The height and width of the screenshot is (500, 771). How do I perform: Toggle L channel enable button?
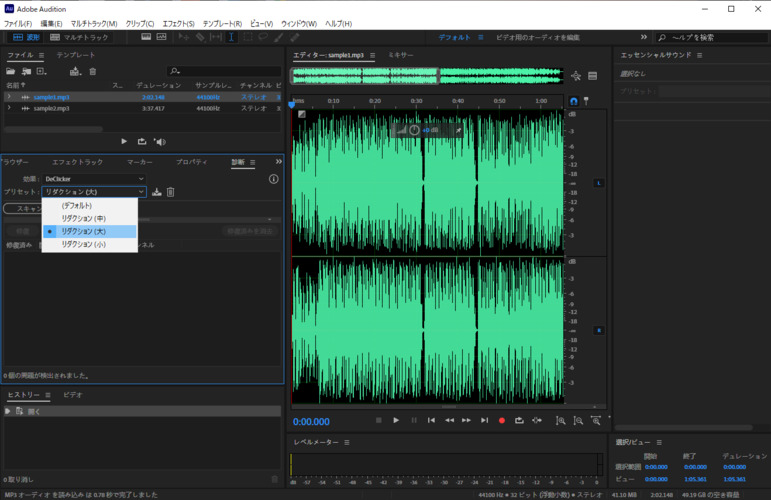click(599, 183)
